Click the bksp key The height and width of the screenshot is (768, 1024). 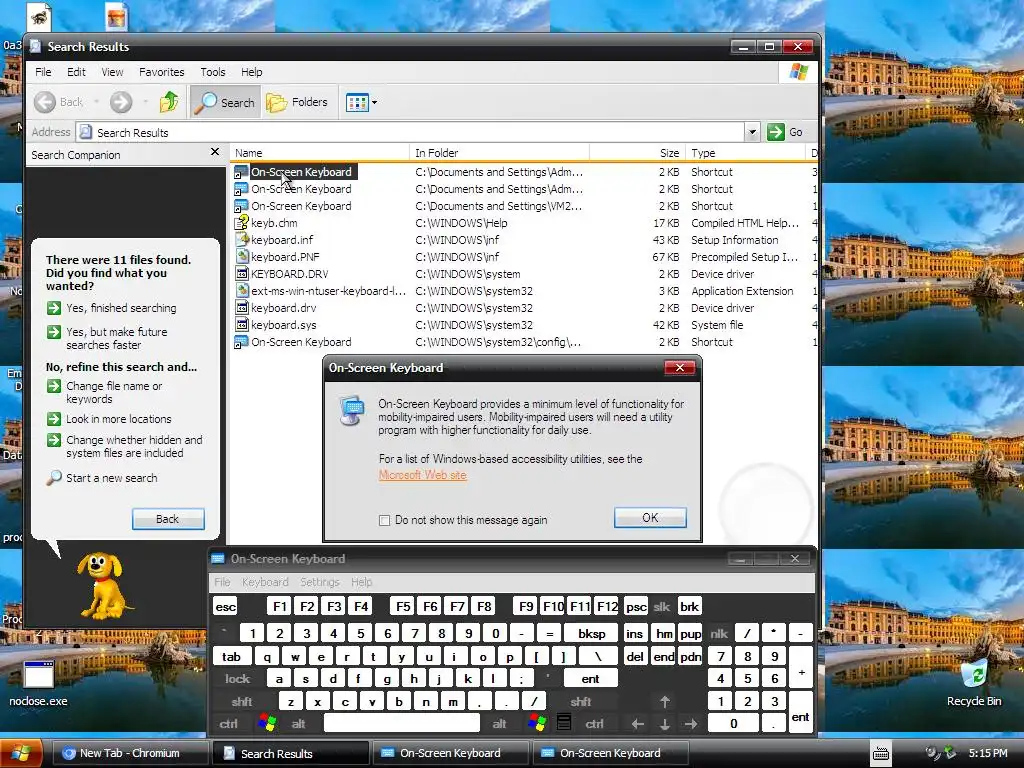(592, 633)
